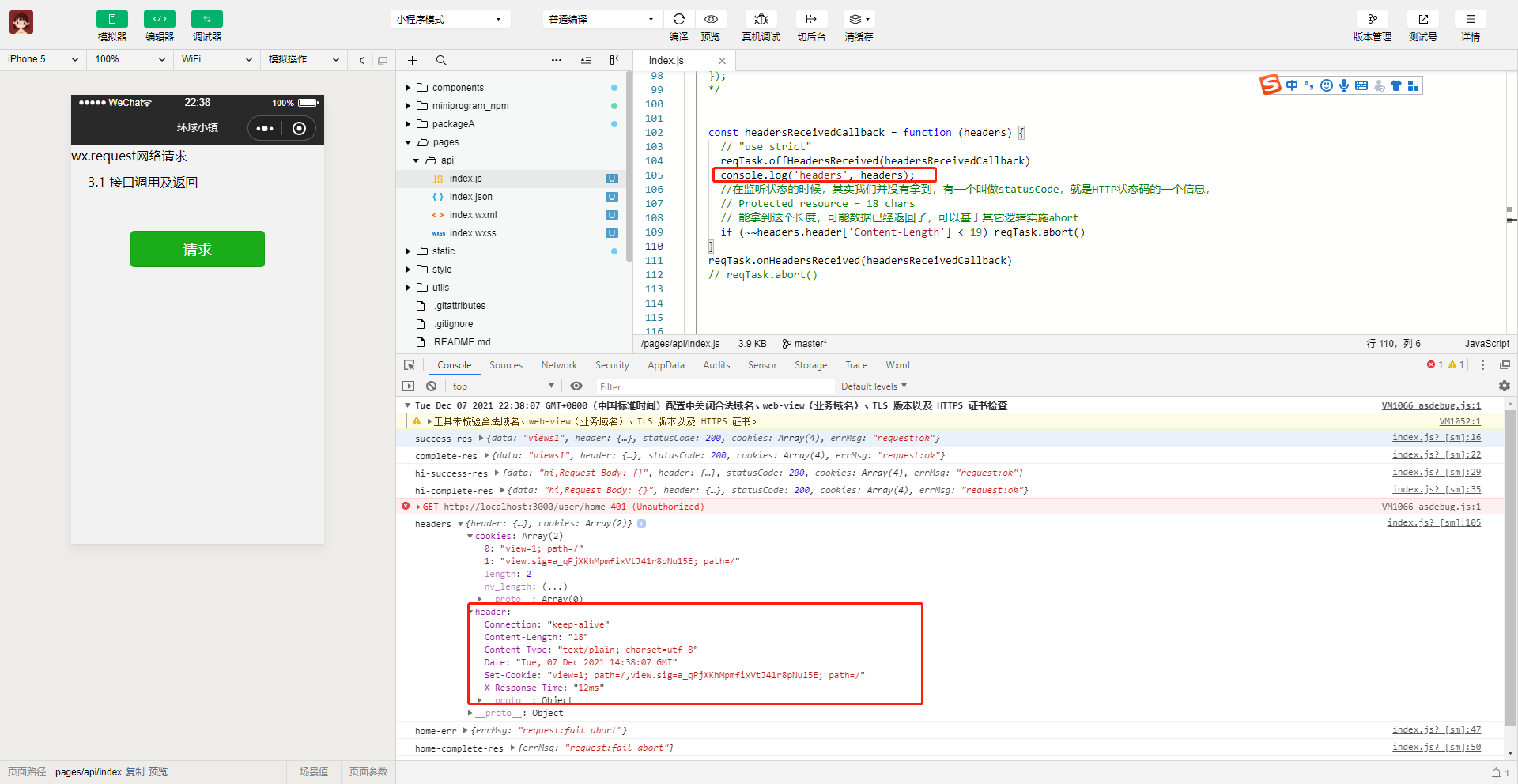
Task: Click the collapse file tree icon
Action: point(586,60)
